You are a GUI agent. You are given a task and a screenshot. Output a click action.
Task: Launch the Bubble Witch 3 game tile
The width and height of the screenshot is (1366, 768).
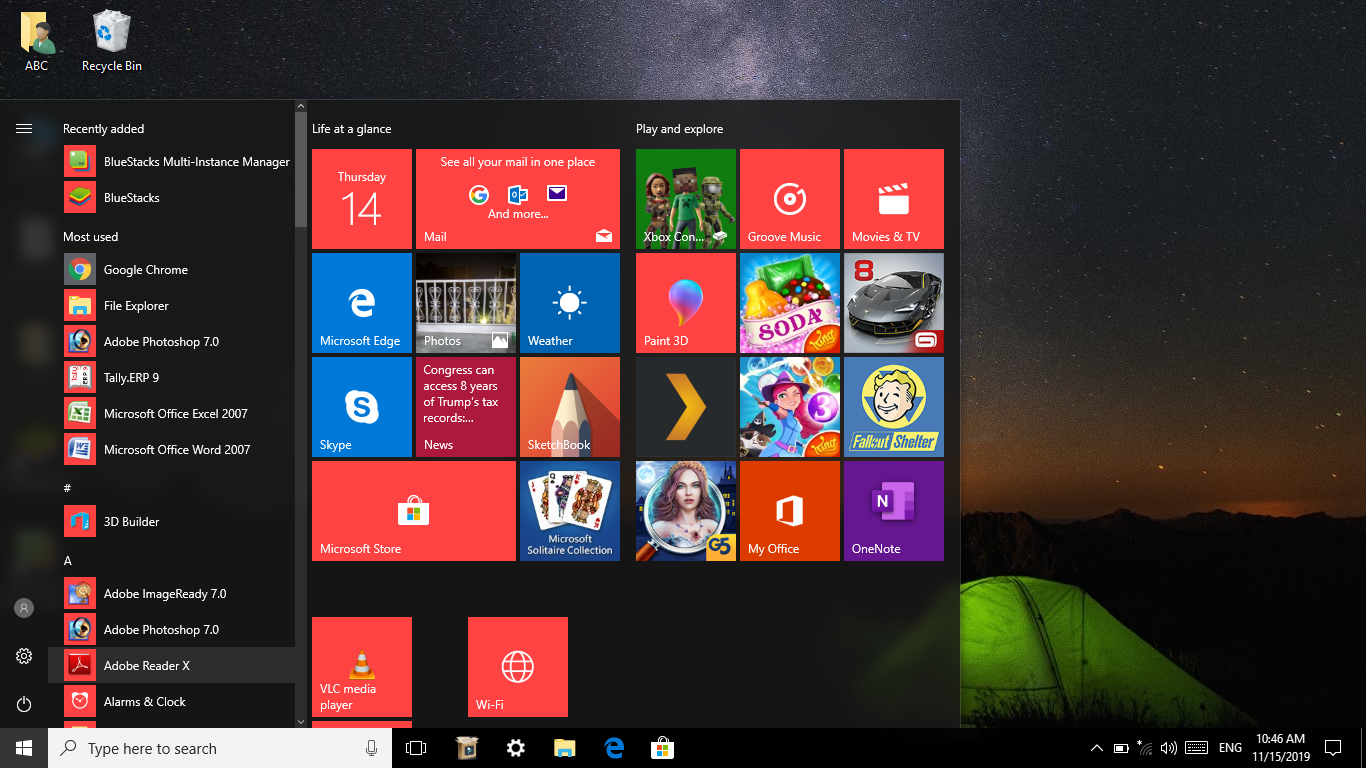pos(790,407)
